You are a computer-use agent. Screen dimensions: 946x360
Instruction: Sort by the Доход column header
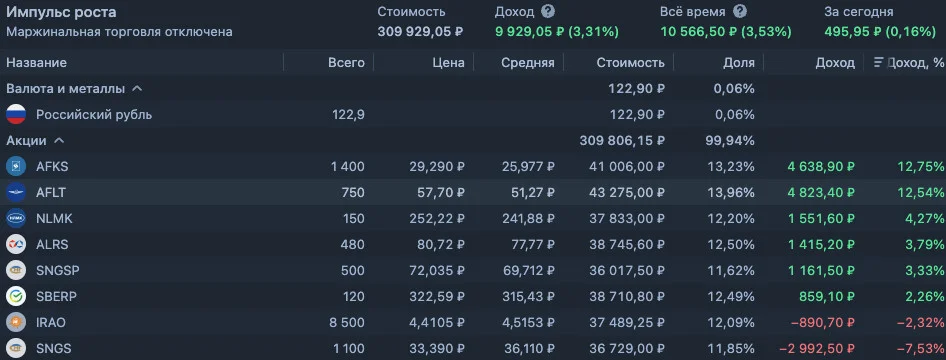(x=835, y=63)
